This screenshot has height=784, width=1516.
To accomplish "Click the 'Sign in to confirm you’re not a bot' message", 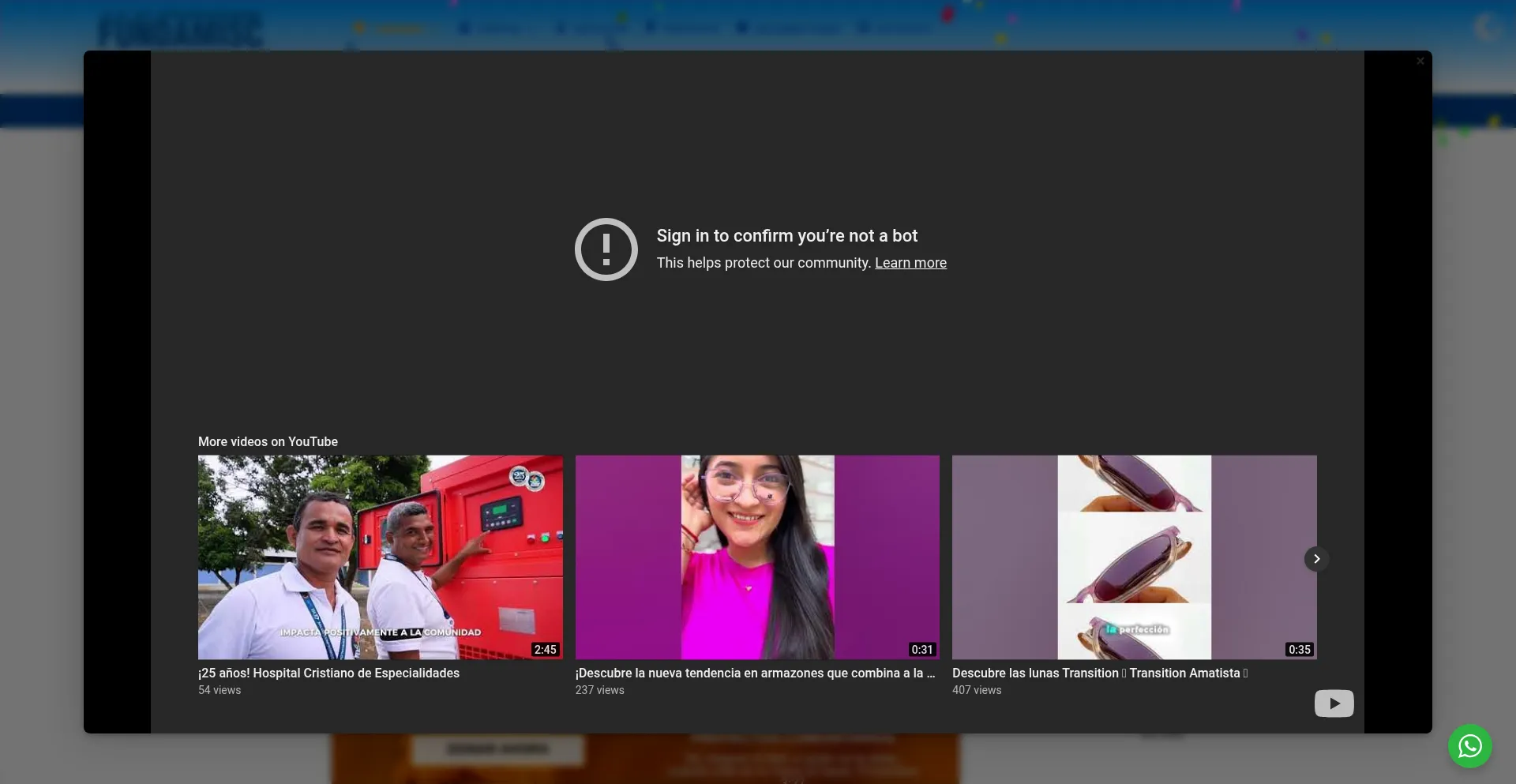I will [x=787, y=236].
